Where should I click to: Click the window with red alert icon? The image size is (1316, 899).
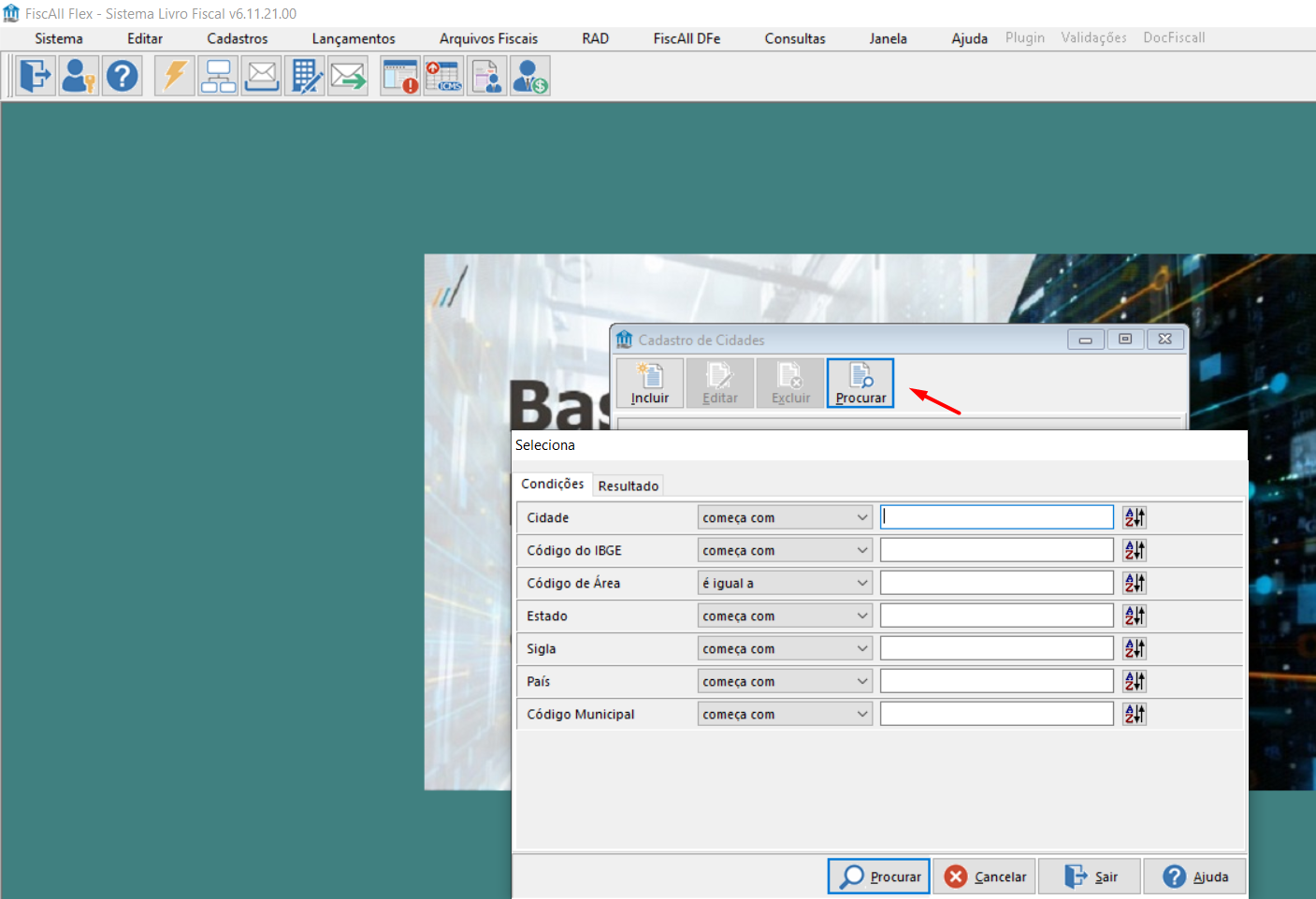point(400,76)
